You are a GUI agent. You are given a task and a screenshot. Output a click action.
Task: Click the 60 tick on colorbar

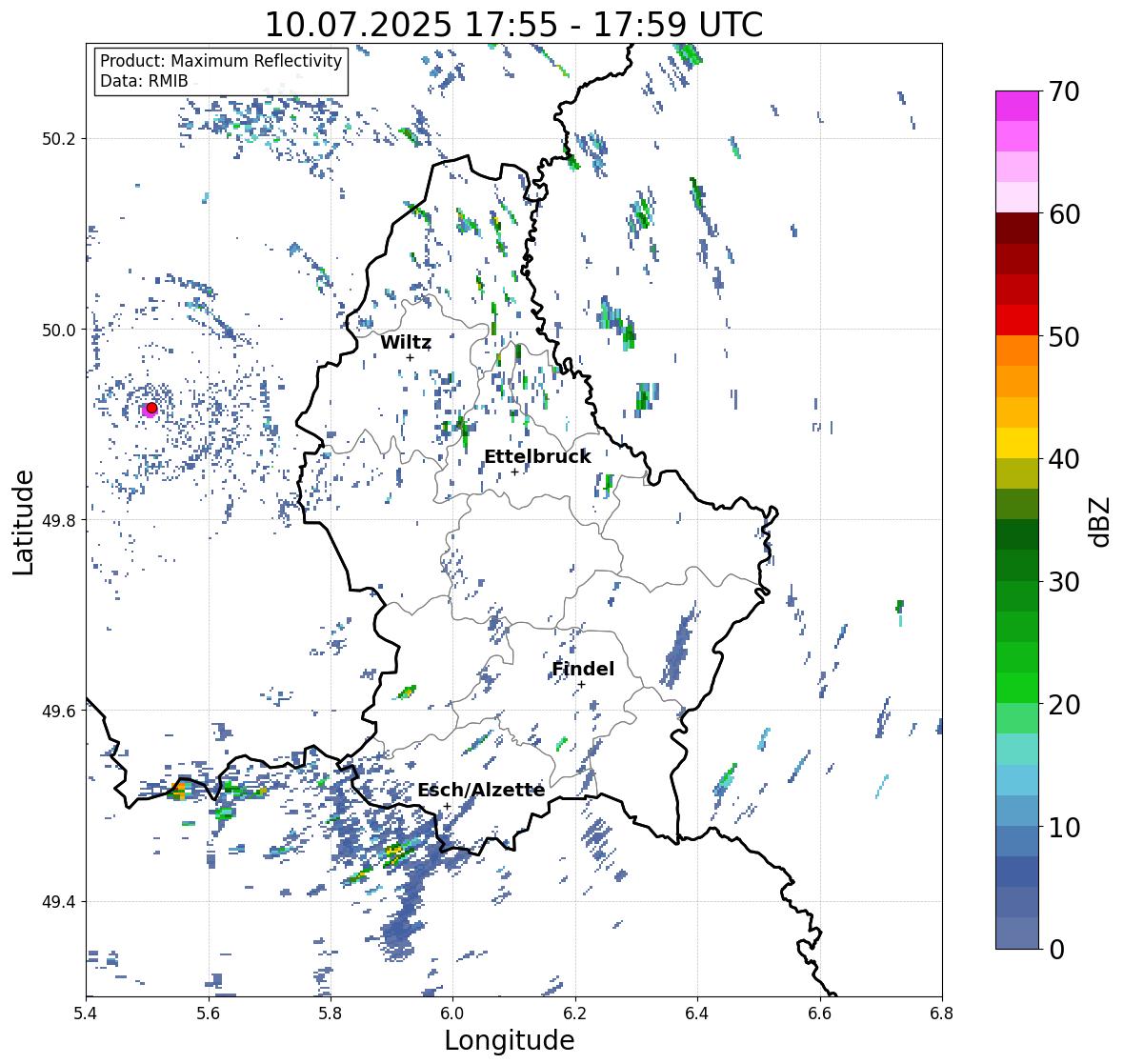coord(1064,214)
